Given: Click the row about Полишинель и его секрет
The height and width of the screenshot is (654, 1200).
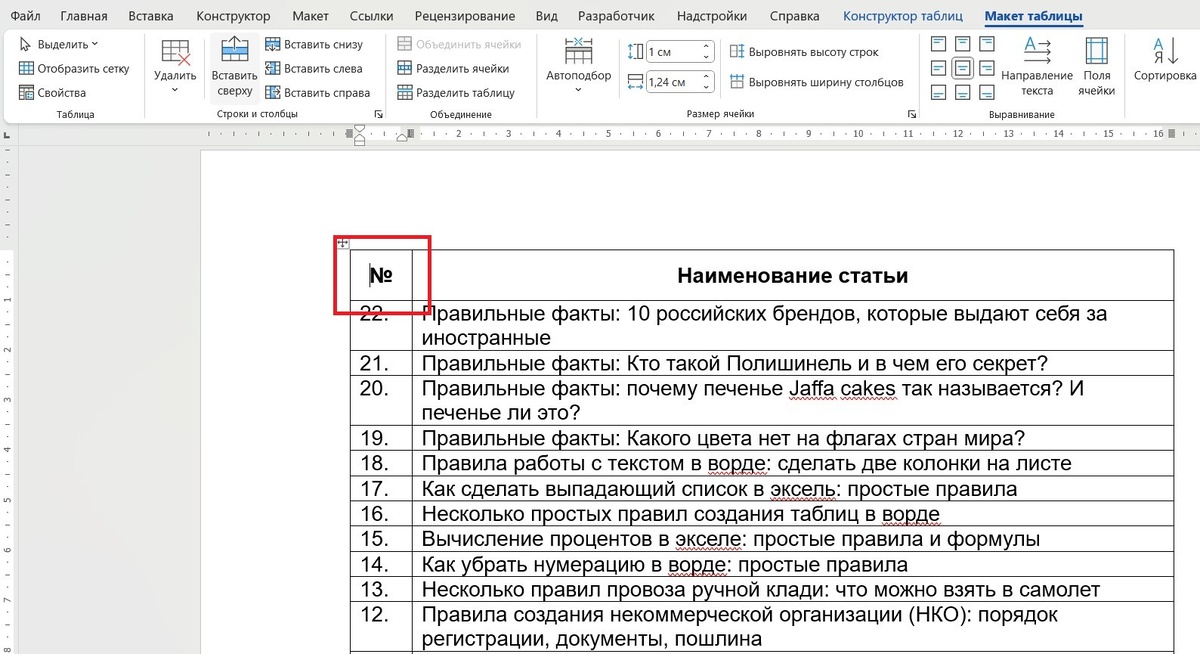Looking at the screenshot, I should click(x=793, y=363).
